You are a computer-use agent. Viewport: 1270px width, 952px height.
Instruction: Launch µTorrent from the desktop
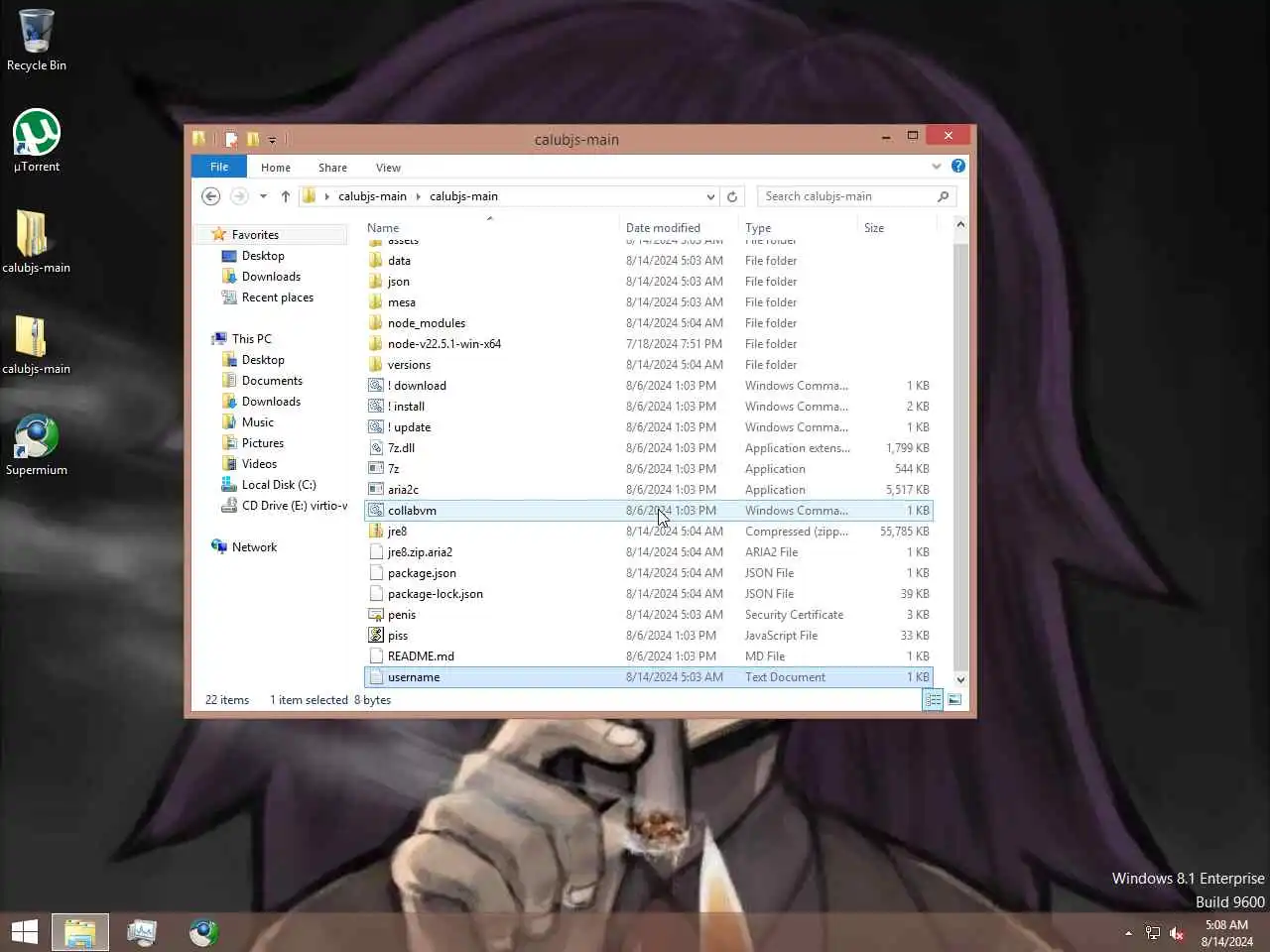point(37,141)
